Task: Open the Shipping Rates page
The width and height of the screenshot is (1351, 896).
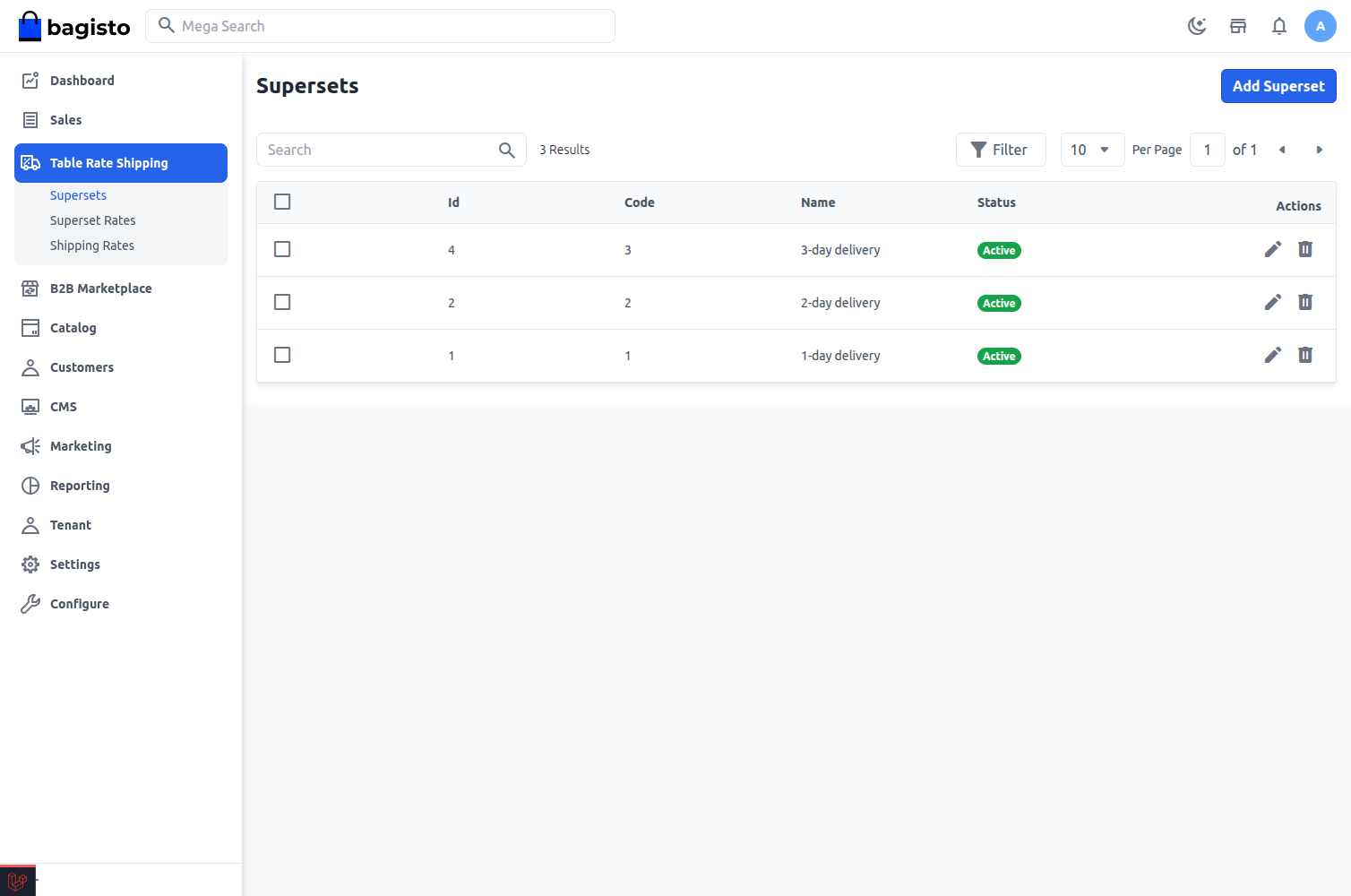Action: (x=92, y=246)
